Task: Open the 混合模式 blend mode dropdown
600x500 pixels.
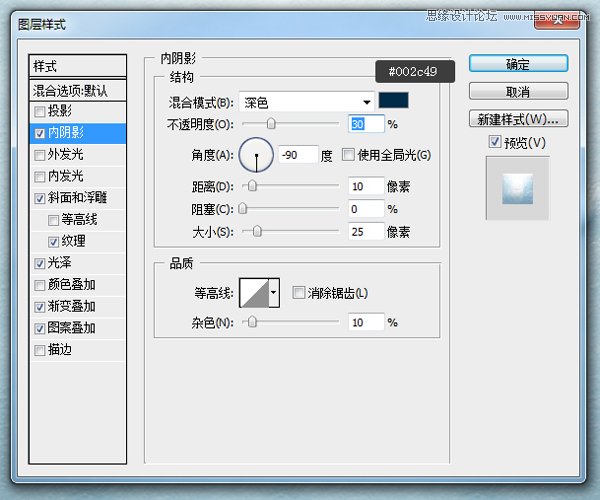Action: pyautogui.click(x=307, y=102)
